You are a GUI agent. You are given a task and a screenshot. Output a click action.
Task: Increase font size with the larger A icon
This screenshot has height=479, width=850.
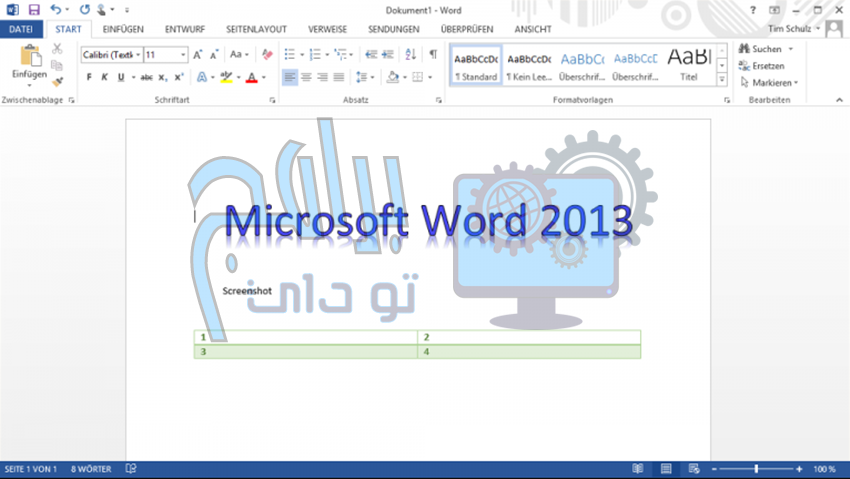197,54
